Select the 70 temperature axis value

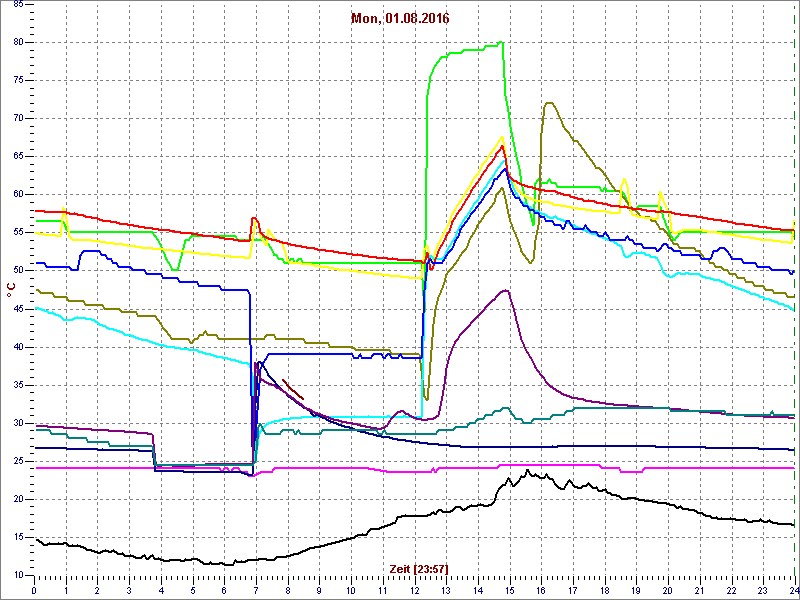point(16,118)
